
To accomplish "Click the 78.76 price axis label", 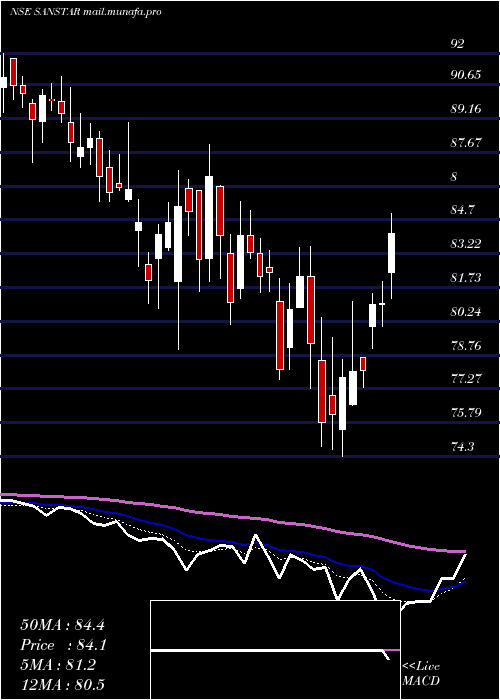I will coord(466,346).
